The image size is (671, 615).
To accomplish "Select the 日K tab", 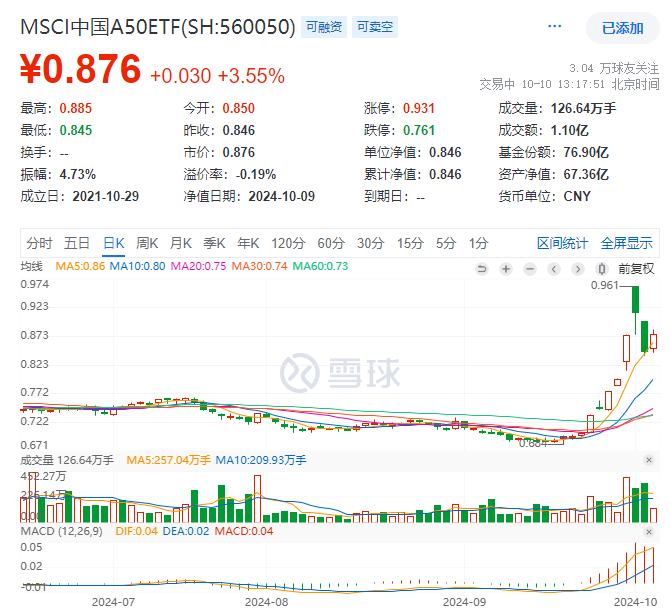I will point(114,243).
